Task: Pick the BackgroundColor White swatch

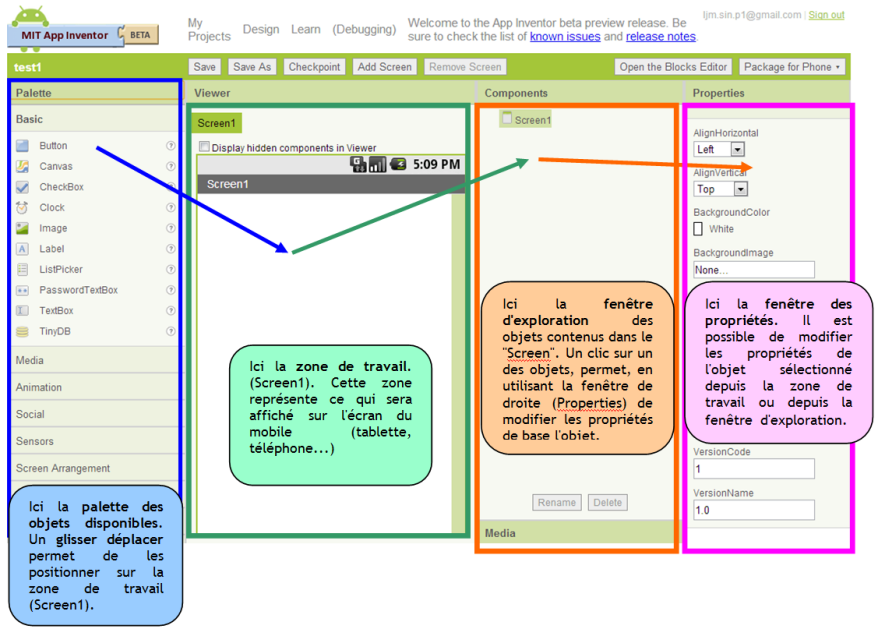Action: tap(698, 229)
